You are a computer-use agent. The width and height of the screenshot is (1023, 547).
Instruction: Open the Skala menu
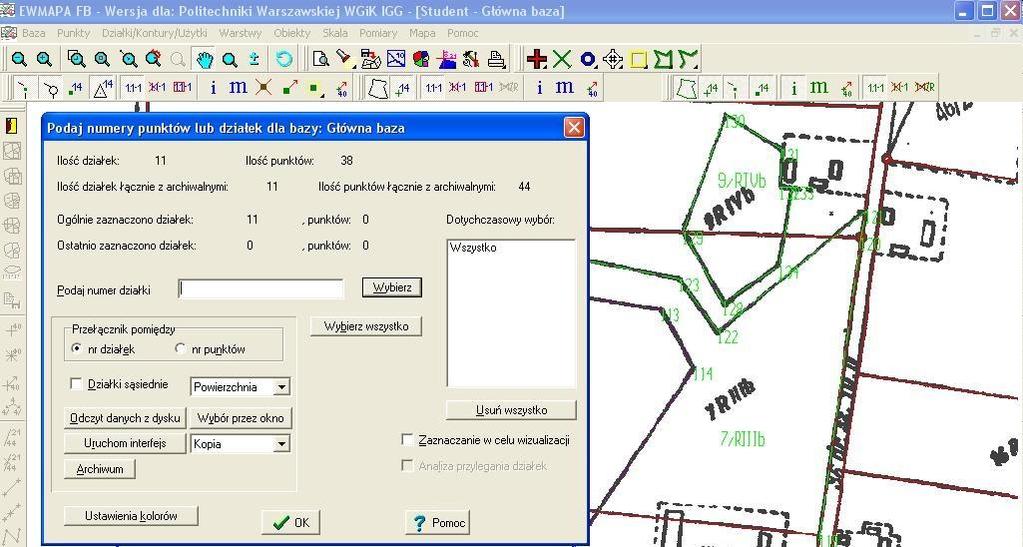335,33
